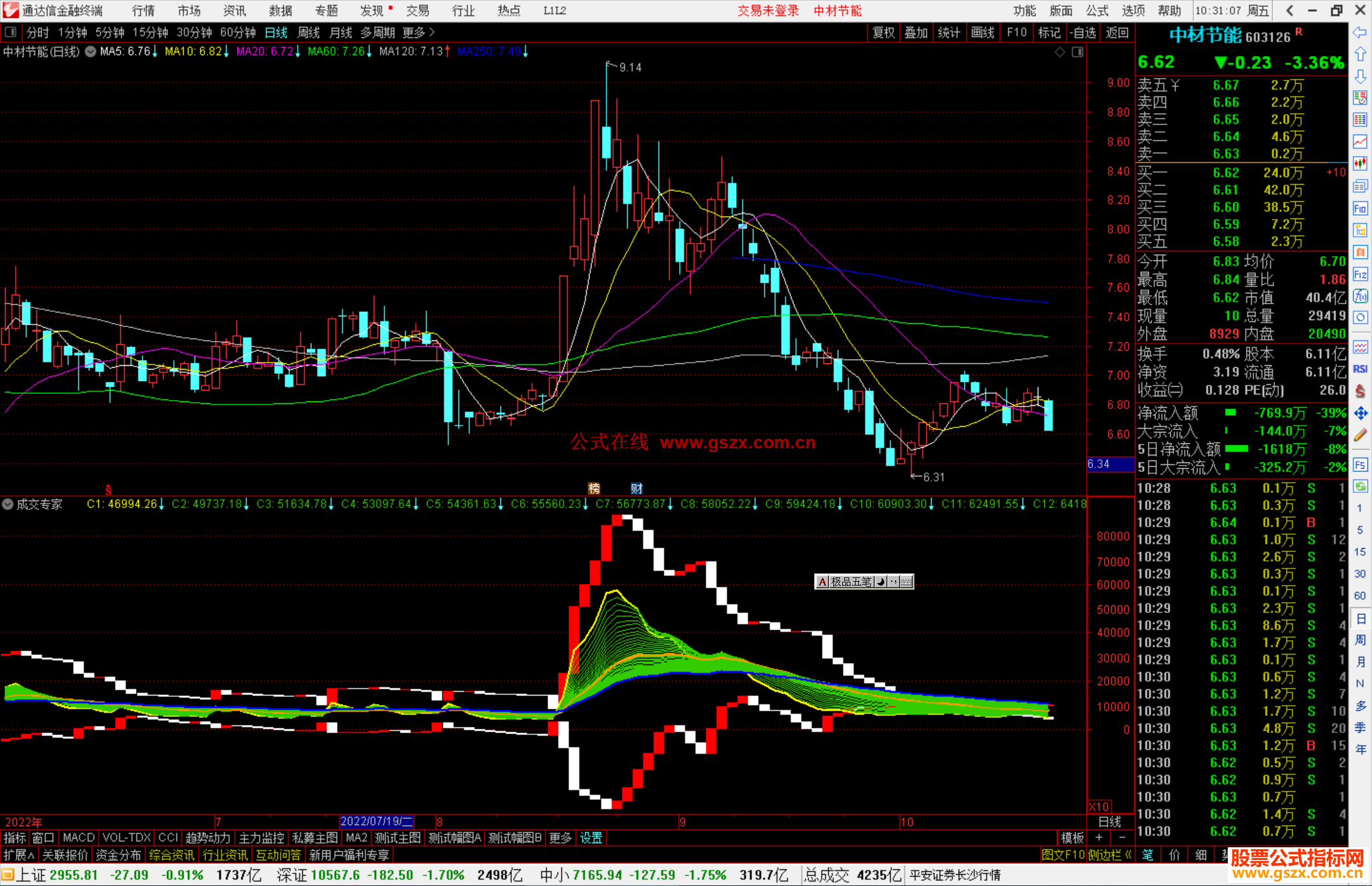Toggle the 中材节能 MA settings circle
The image size is (1372, 886).
pyautogui.click(x=91, y=51)
